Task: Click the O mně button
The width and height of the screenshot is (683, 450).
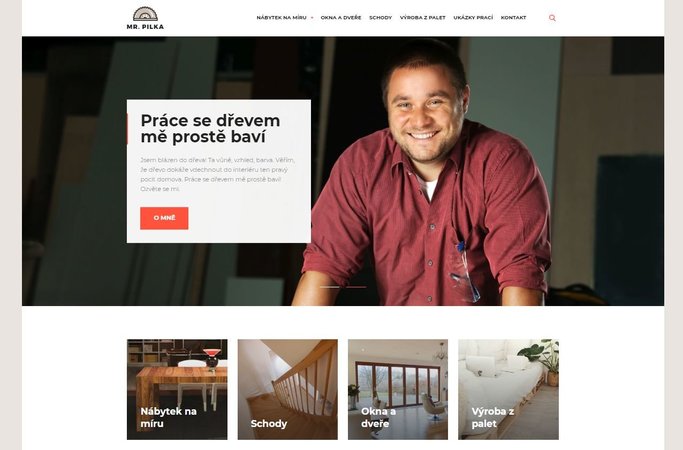Action: [x=164, y=218]
